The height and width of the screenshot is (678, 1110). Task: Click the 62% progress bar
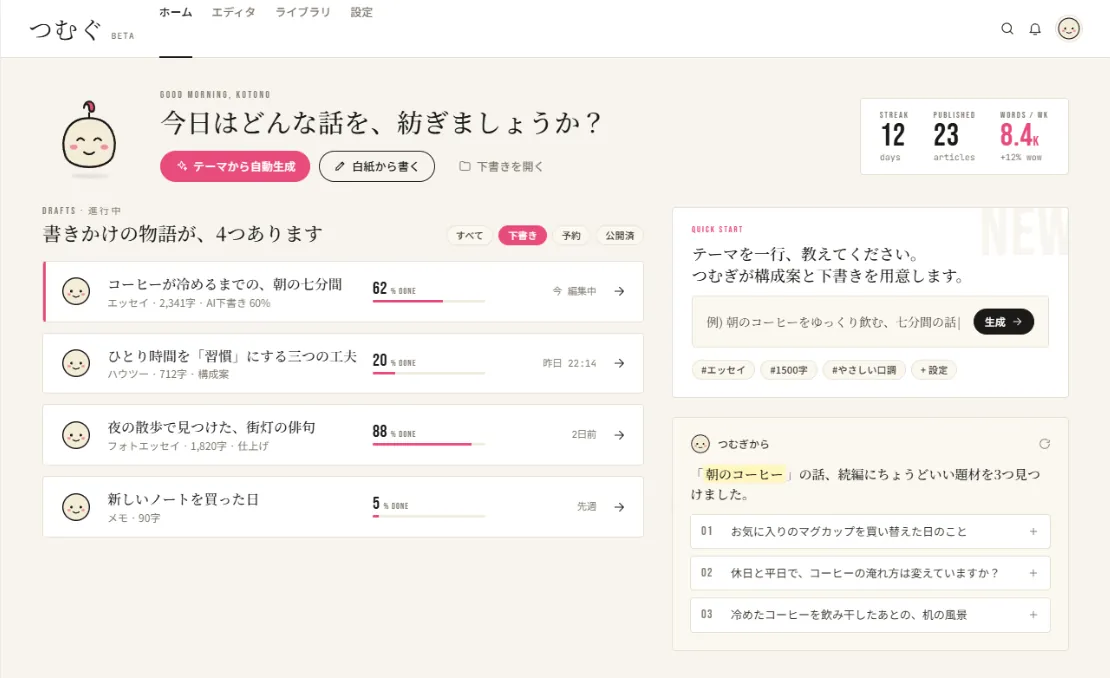coord(428,301)
